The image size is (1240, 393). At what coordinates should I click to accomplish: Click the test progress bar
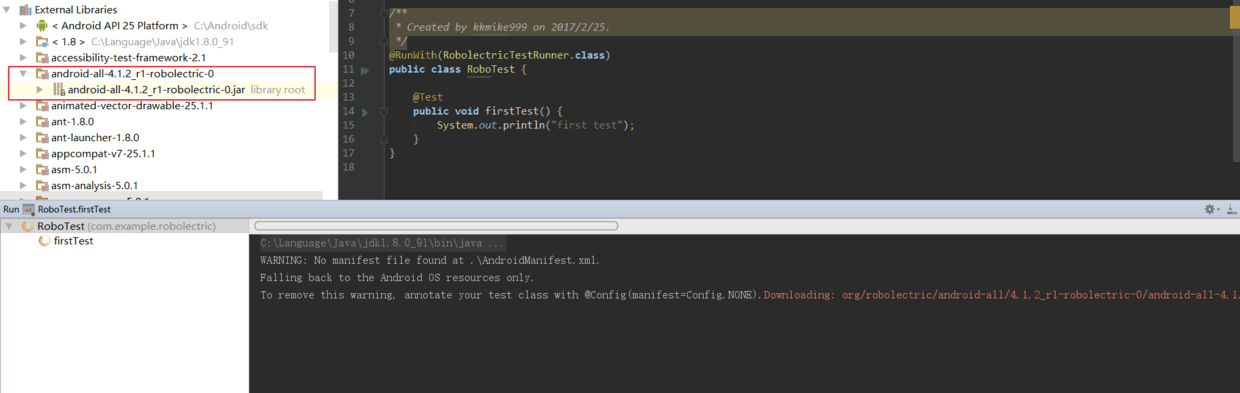pos(436,226)
